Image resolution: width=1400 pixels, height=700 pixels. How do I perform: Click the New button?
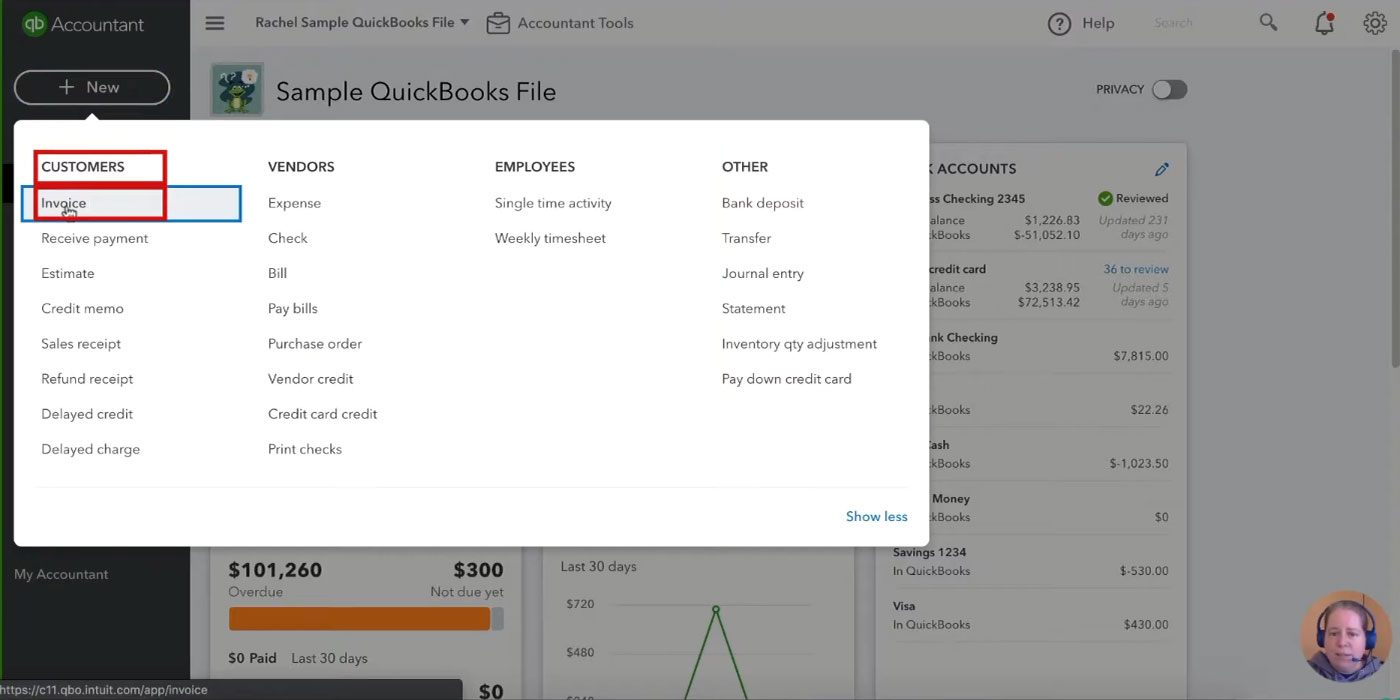point(92,87)
